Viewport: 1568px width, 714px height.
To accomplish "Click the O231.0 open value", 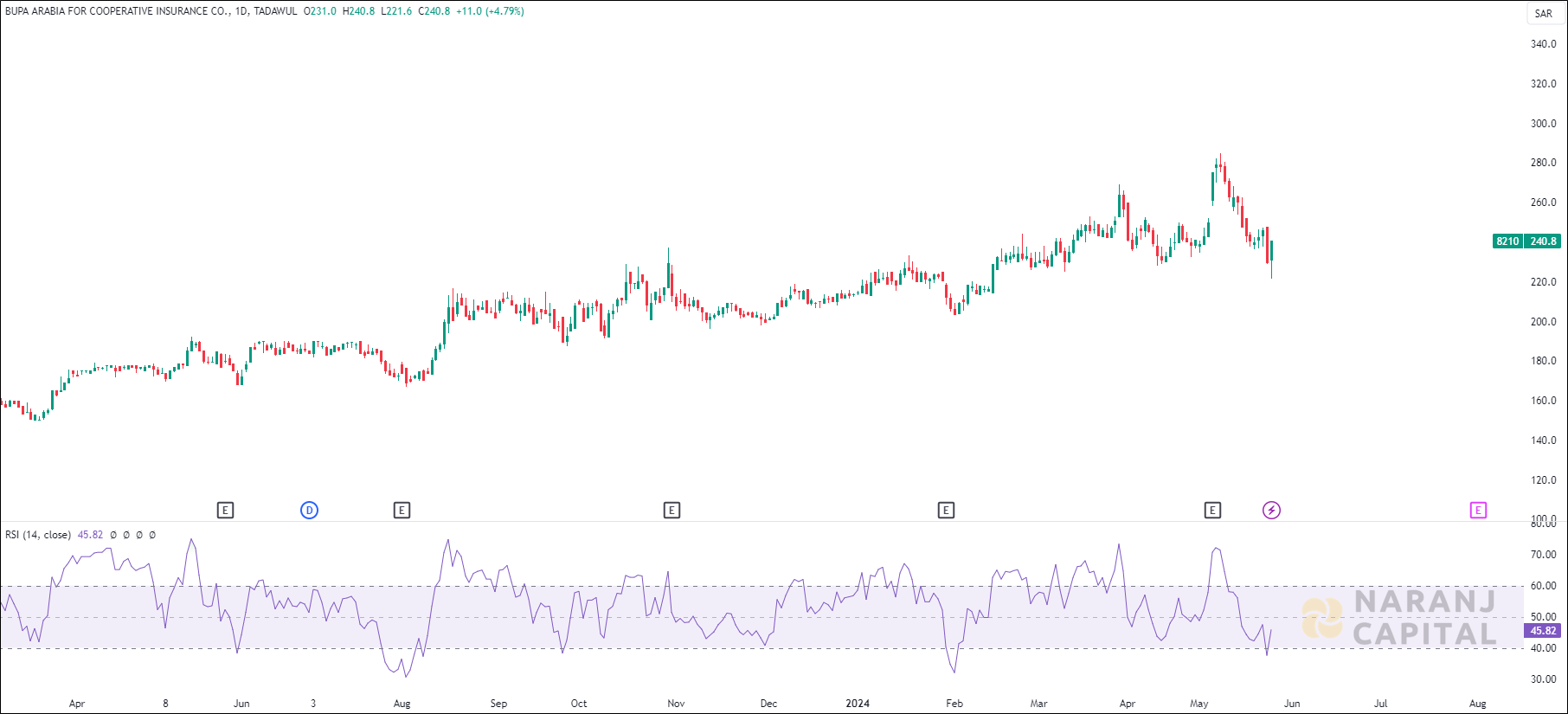I will (x=319, y=11).
